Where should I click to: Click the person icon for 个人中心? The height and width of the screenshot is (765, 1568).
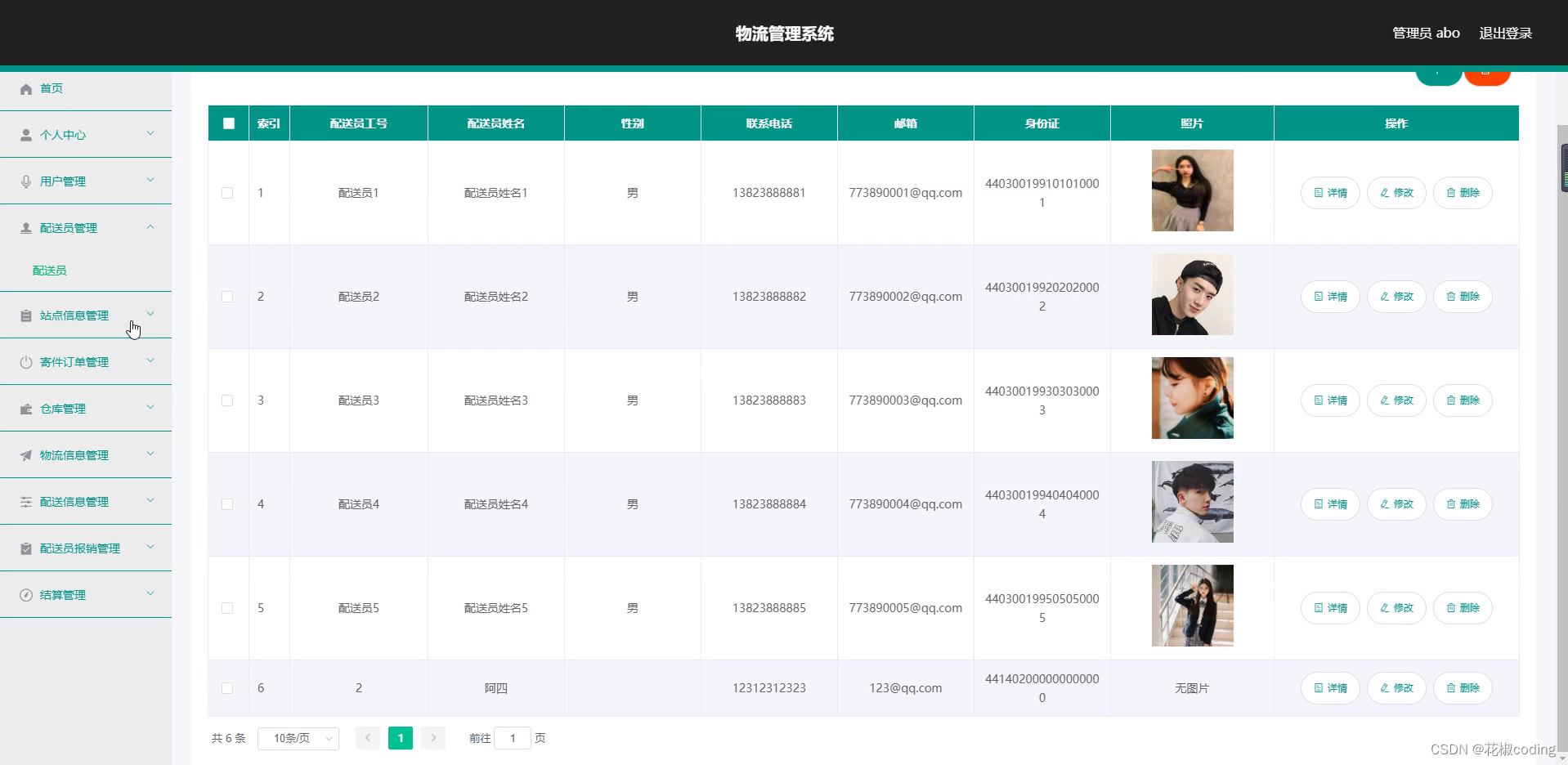coord(26,135)
